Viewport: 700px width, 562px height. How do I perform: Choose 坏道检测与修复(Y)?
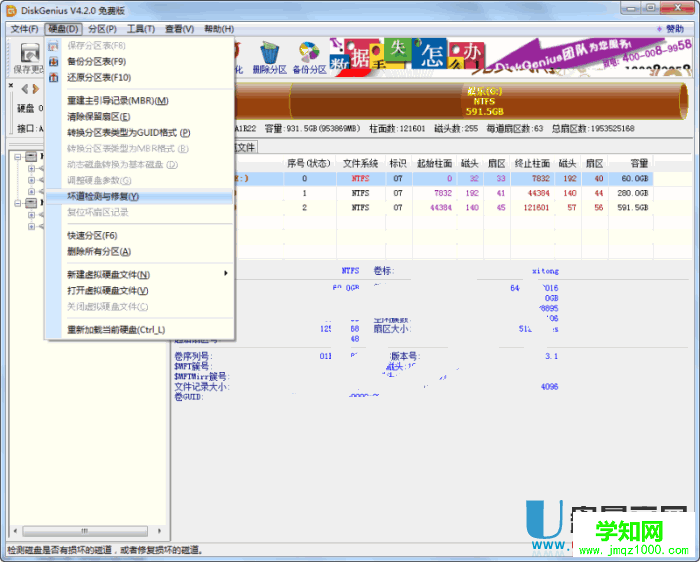[x=139, y=196]
